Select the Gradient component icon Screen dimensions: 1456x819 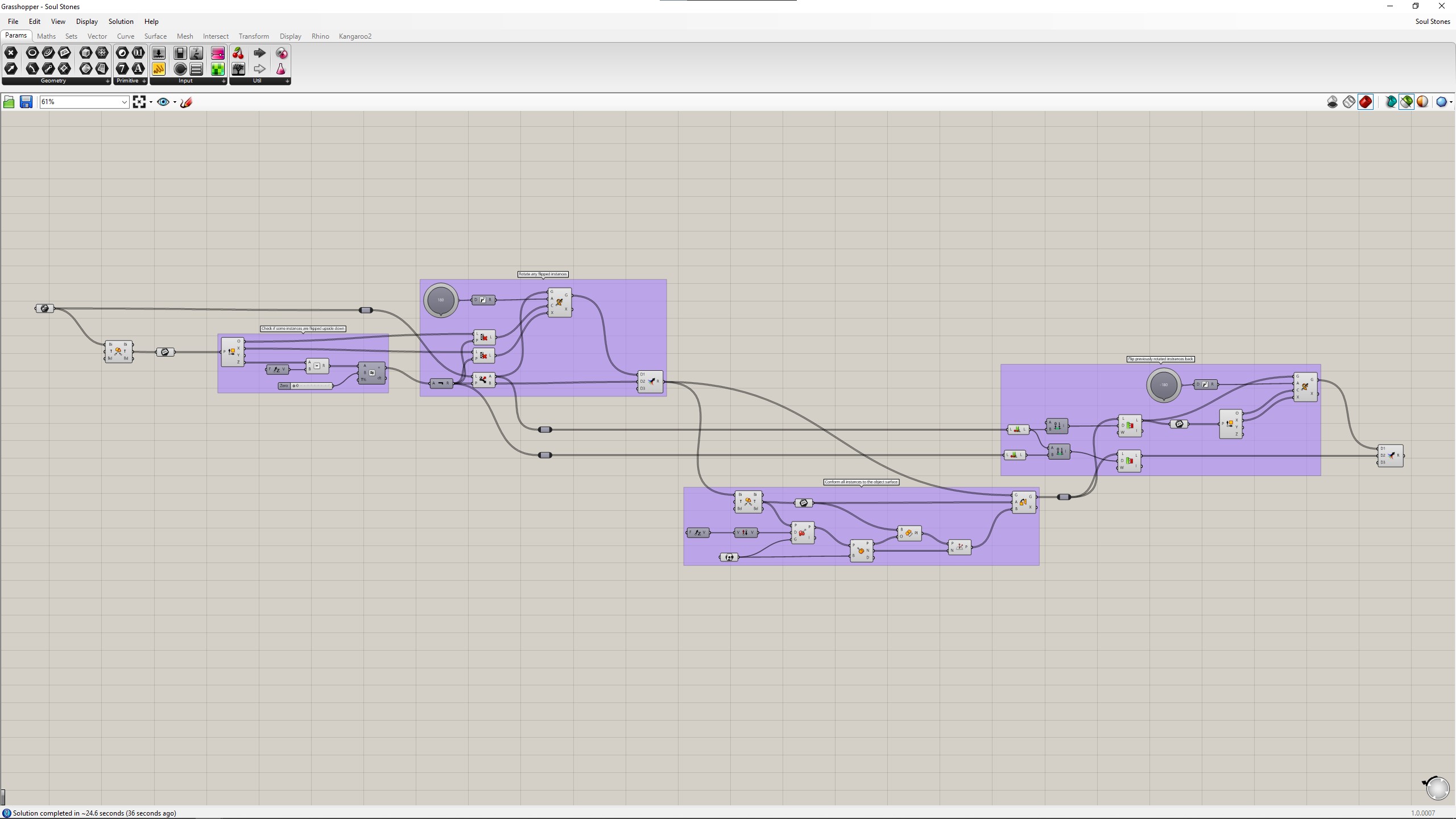(218, 53)
